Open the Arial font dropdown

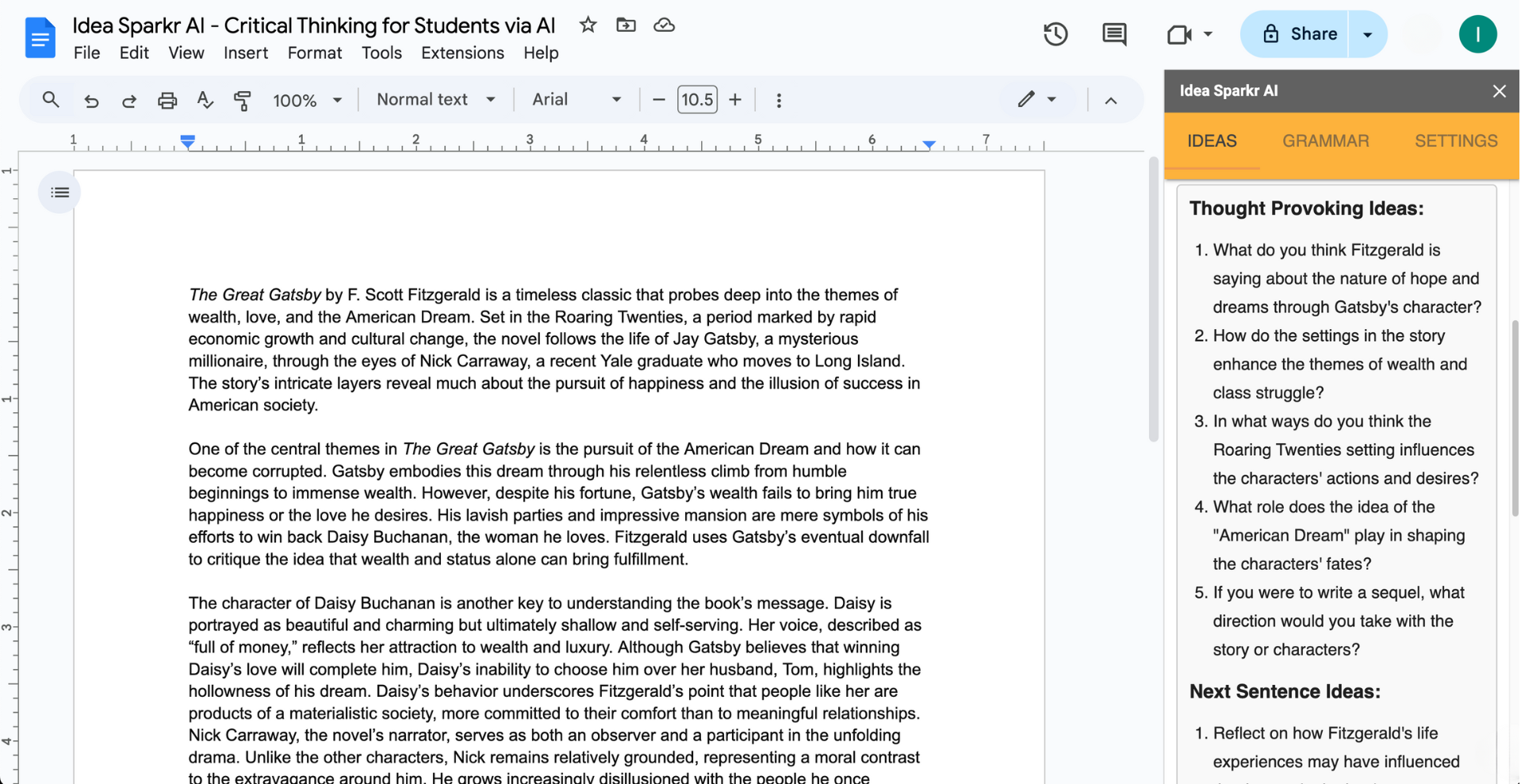click(577, 99)
